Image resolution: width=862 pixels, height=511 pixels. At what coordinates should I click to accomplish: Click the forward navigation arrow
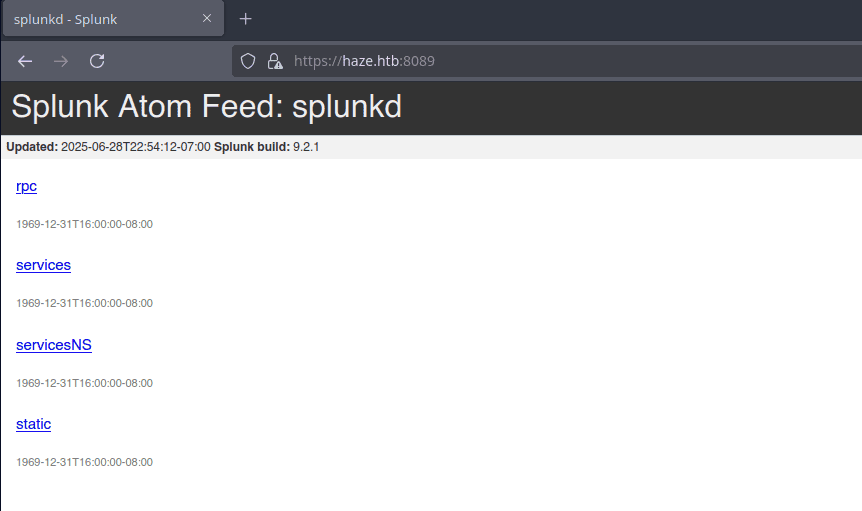coord(61,61)
